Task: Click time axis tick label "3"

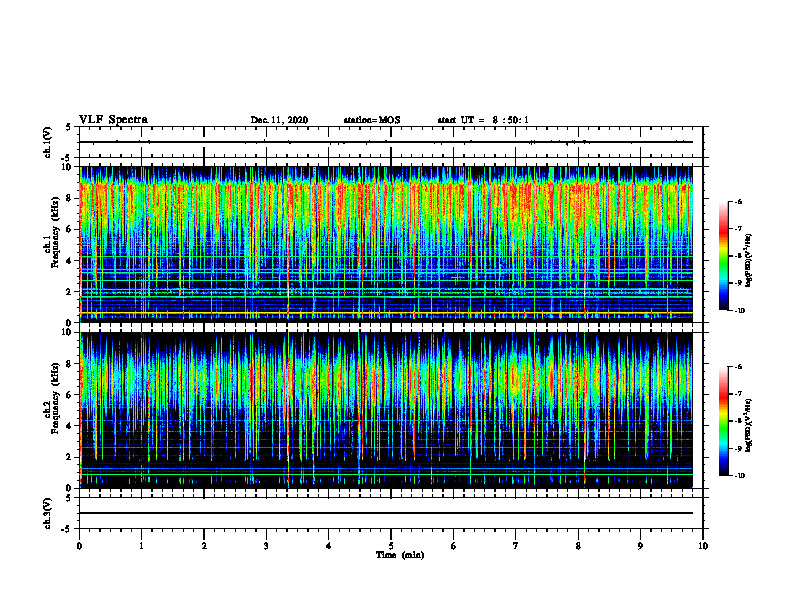Action: click(266, 546)
